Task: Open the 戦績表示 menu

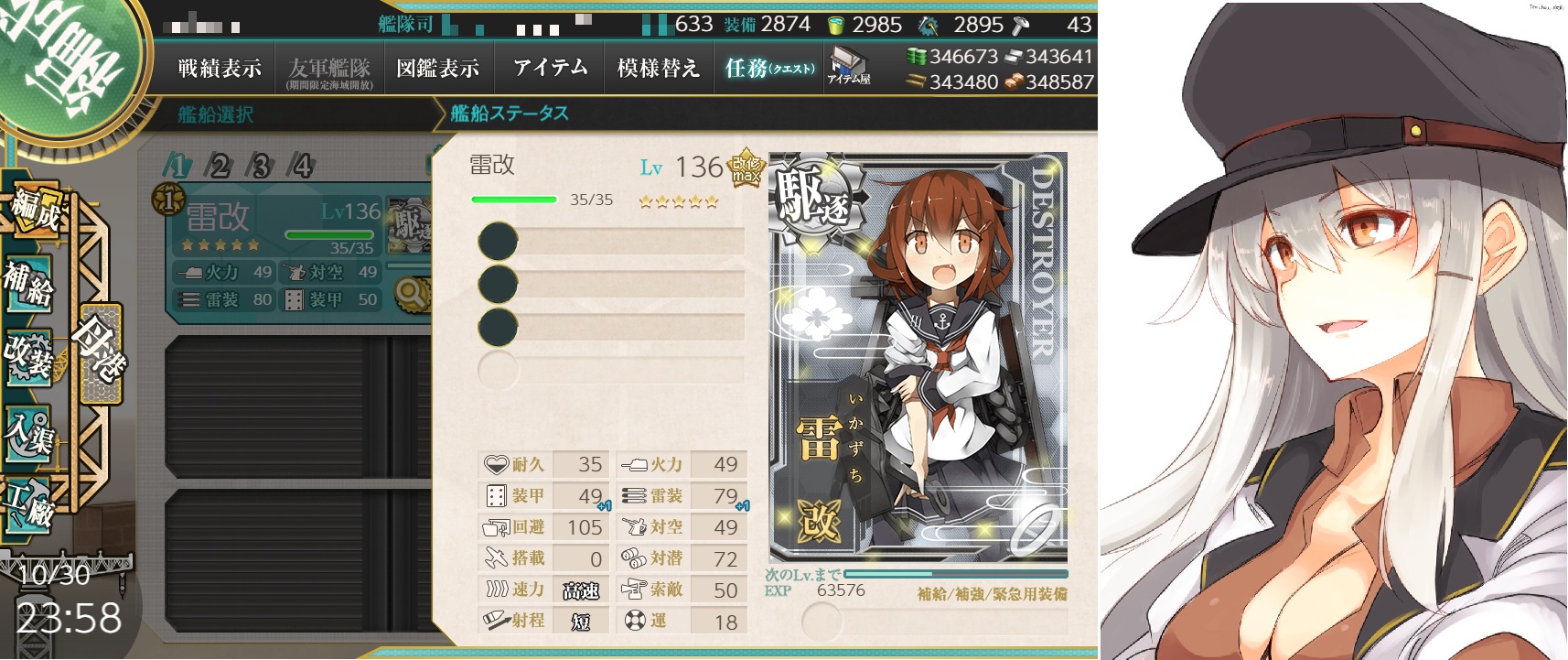Action: click(220, 68)
